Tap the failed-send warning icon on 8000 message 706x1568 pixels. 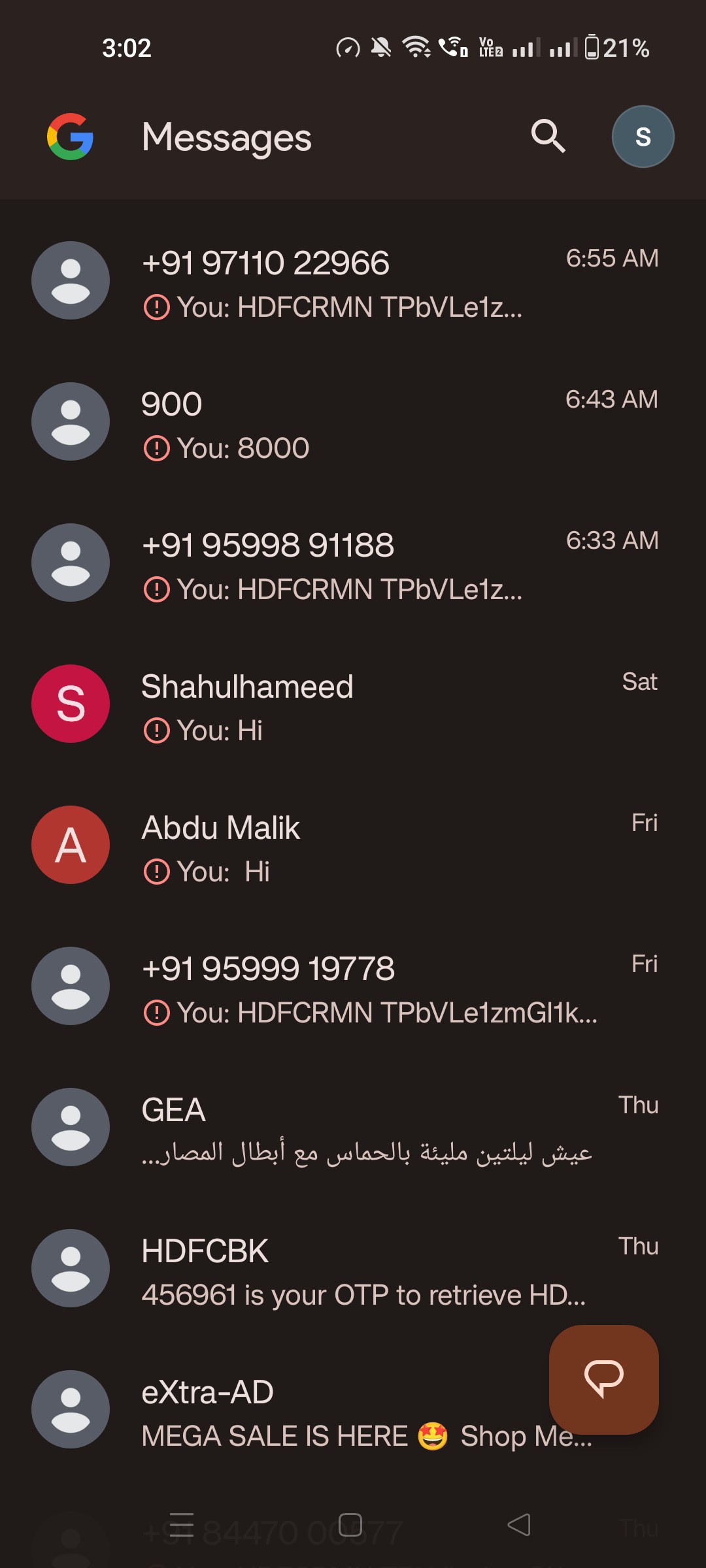pos(156,448)
